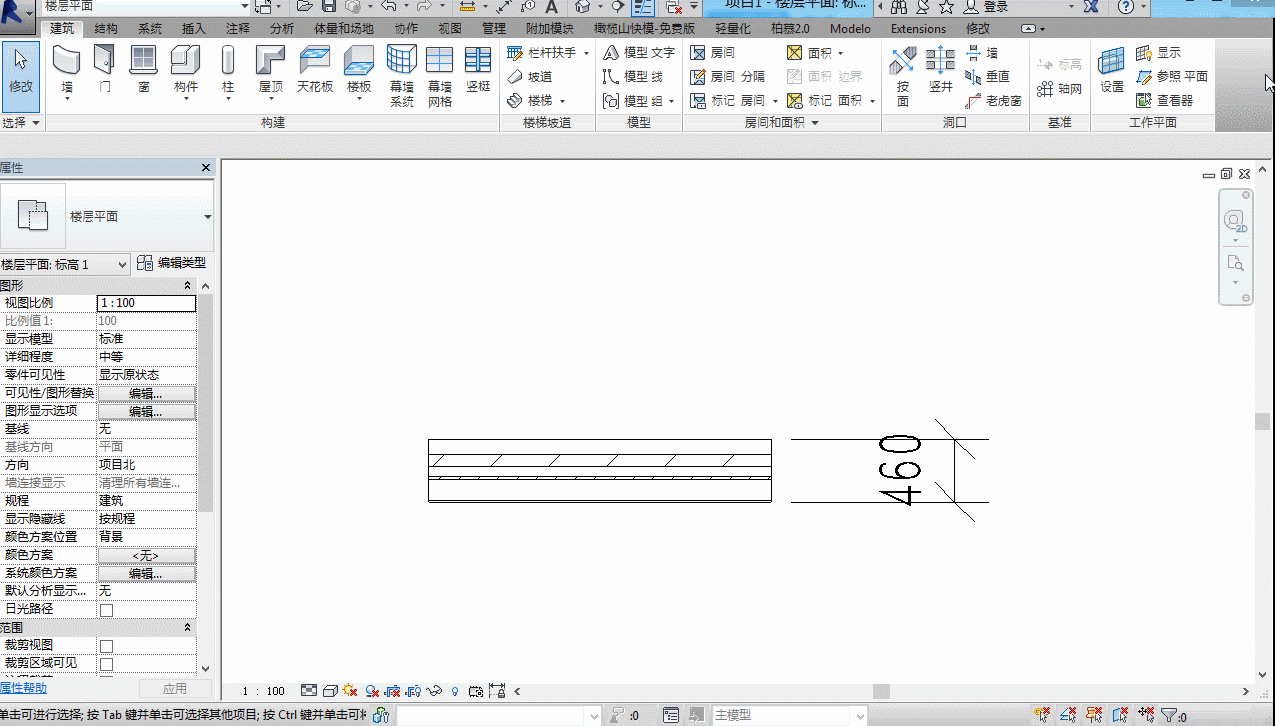
Task: Open the 栏杆扶手 dropdown arrow
Action: coord(587,52)
